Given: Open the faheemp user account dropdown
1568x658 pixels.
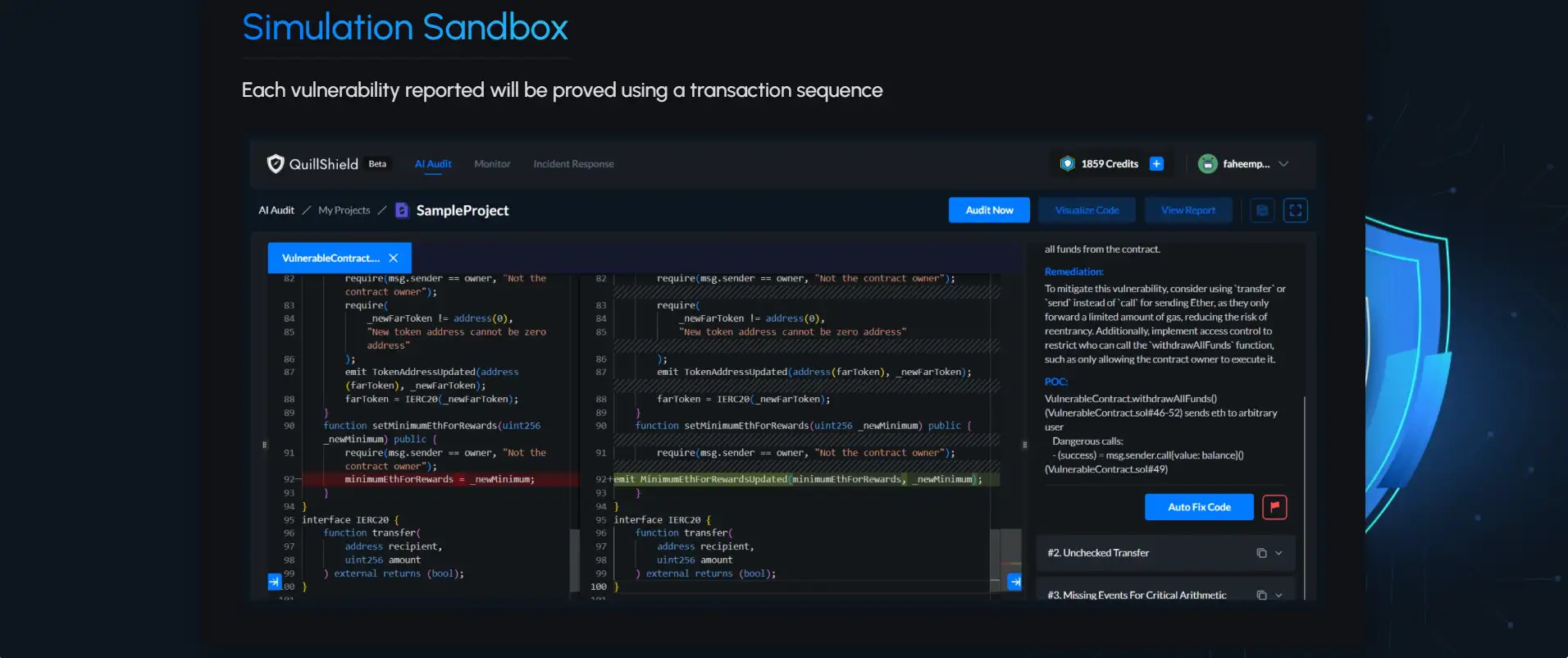Looking at the screenshot, I should click(1283, 164).
